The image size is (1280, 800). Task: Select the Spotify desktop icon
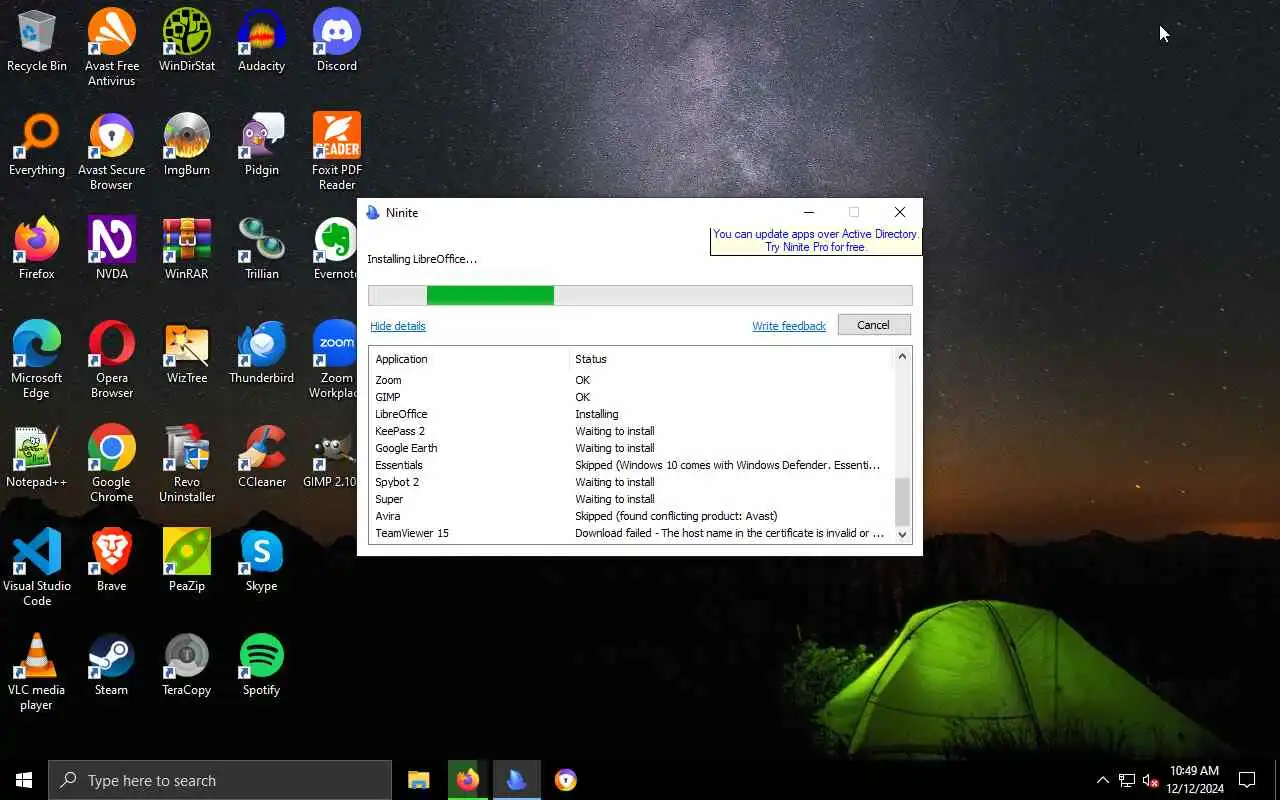click(x=261, y=666)
